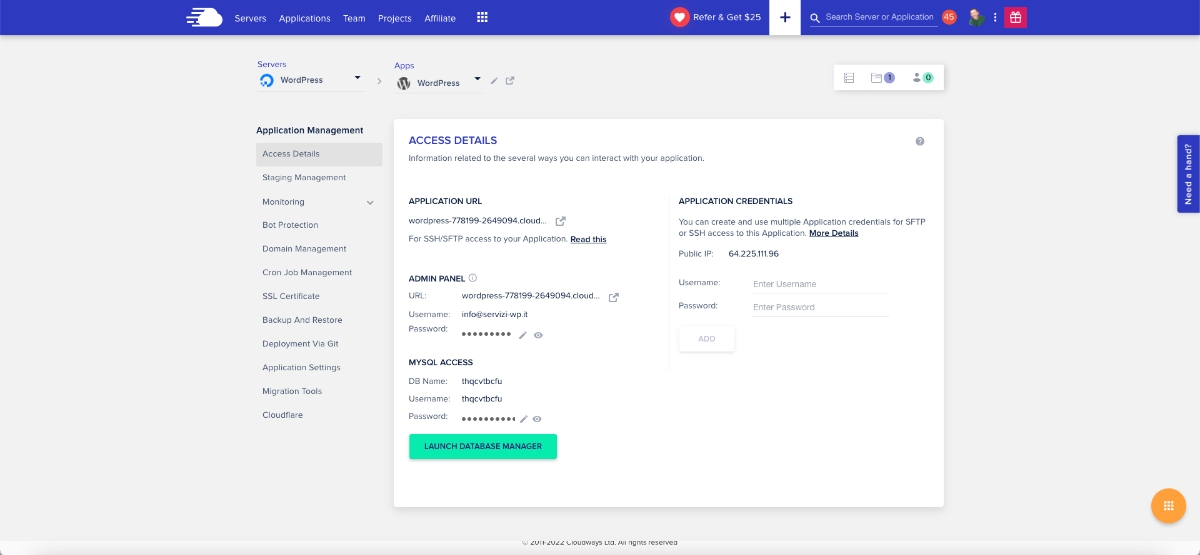This screenshot has height=555, width=1200.
Task: Expand the Monitoring sidebar section
Action: click(x=370, y=202)
